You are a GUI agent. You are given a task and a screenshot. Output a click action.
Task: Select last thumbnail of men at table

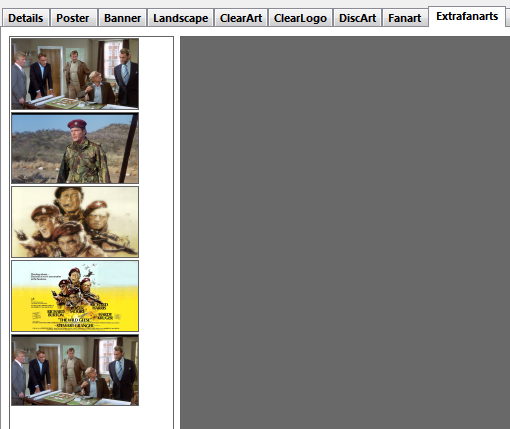tap(75, 370)
